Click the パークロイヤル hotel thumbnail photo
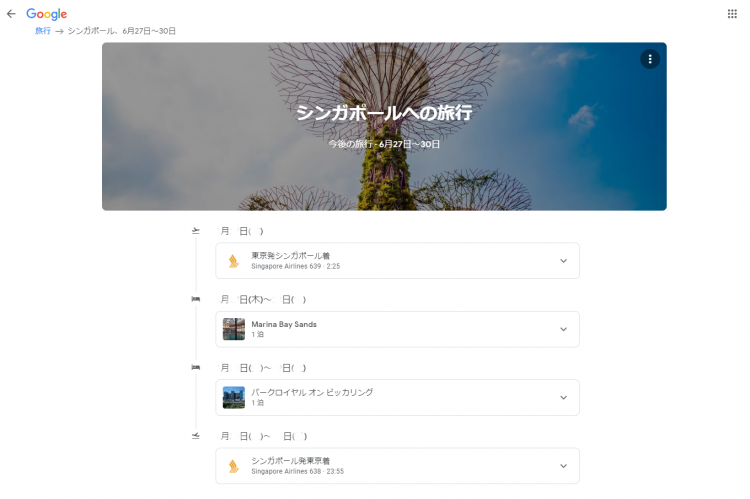The image size is (750, 499). click(x=233, y=398)
